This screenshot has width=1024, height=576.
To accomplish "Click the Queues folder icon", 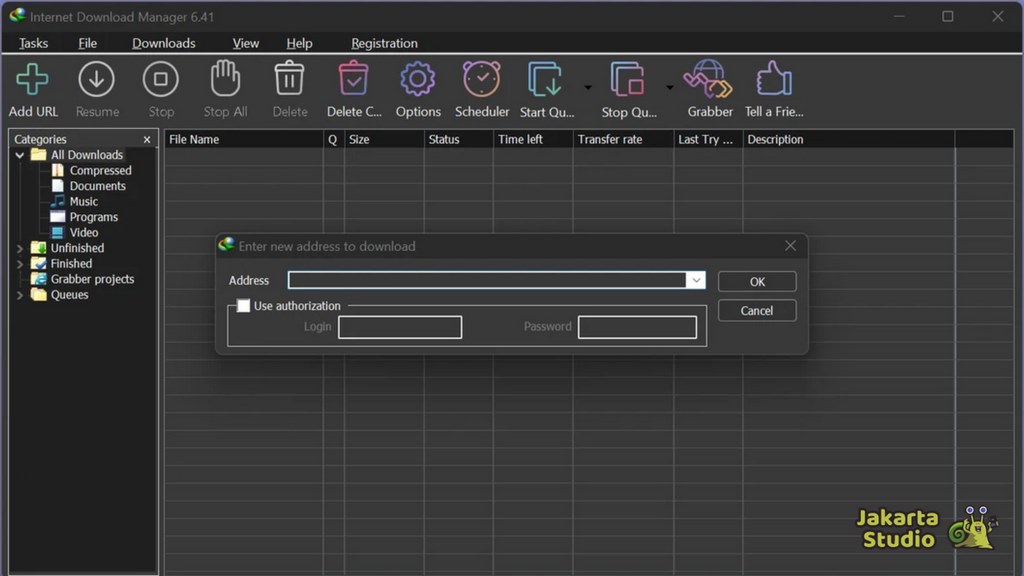I will coord(39,295).
